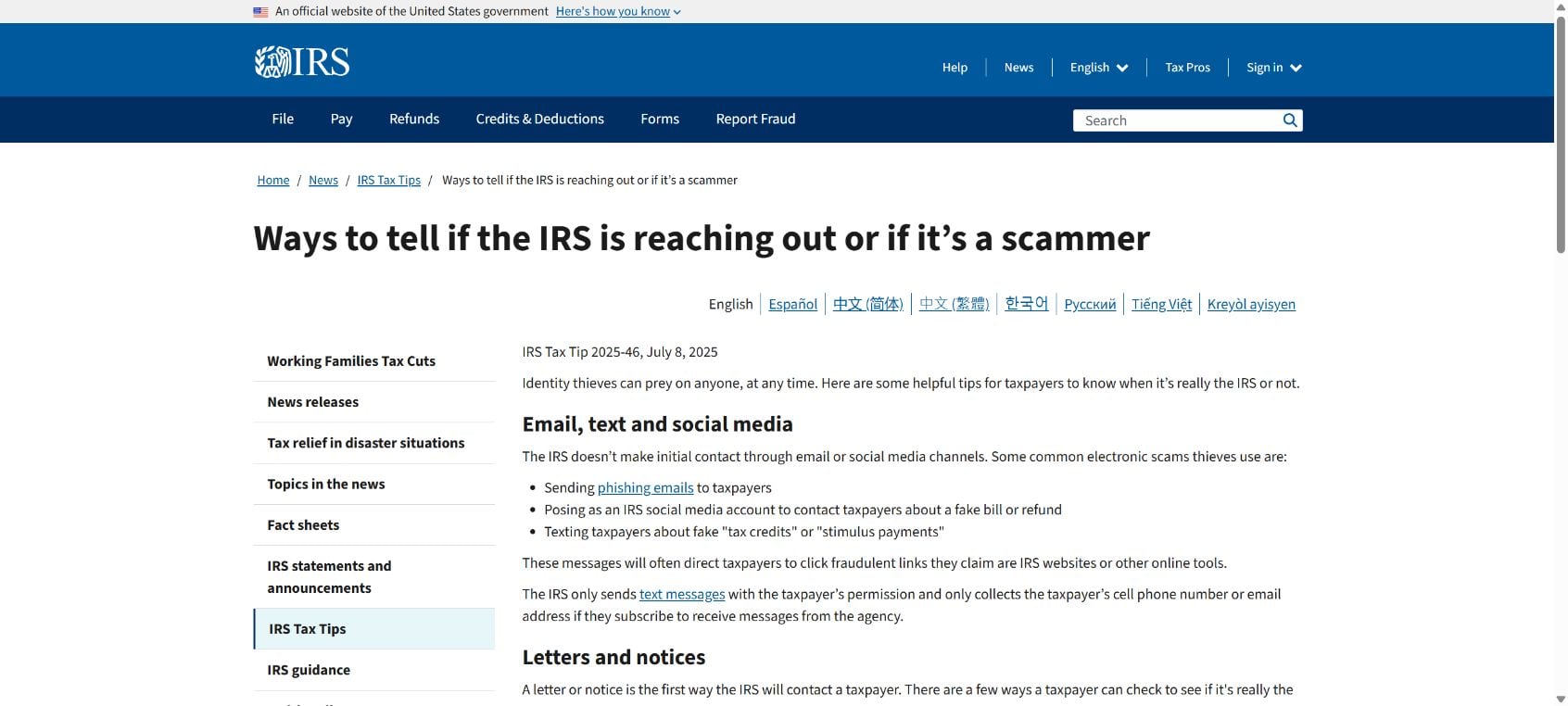Click the IRS logo

click(x=302, y=62)
